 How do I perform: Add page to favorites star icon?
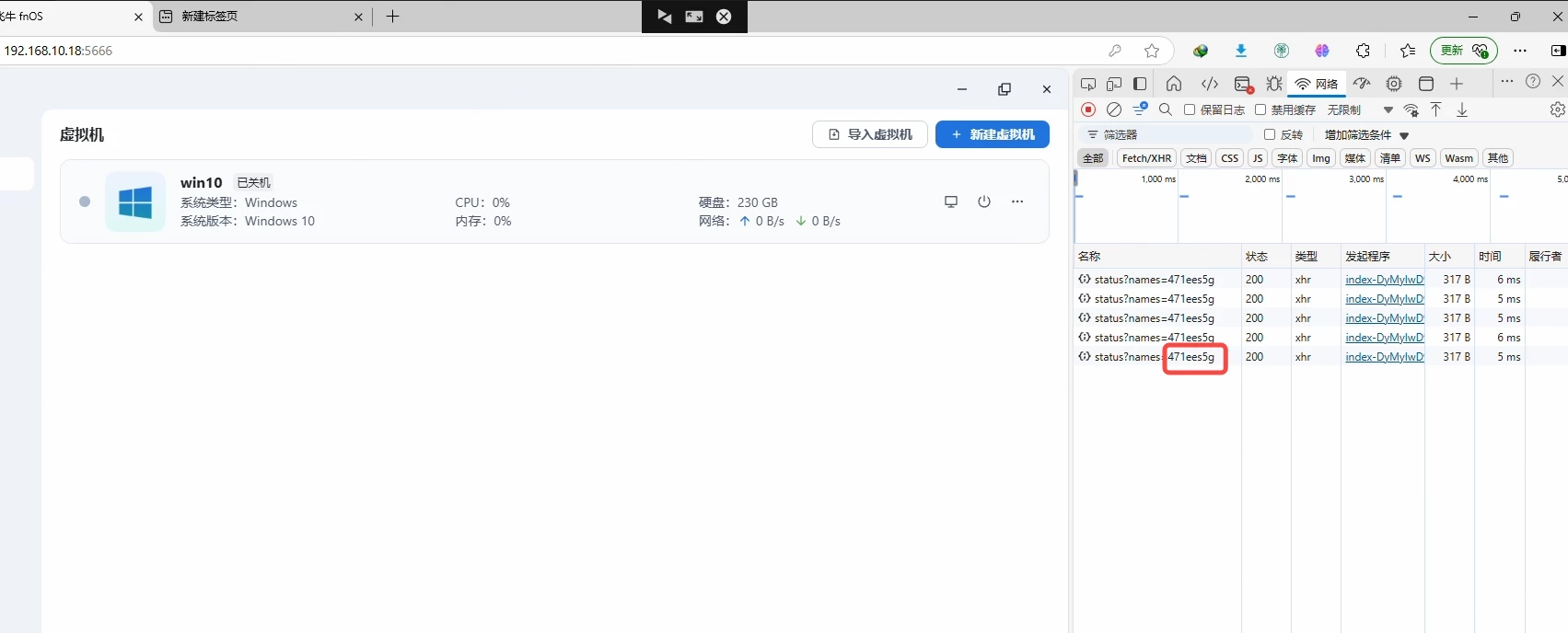pyautogui.click(x=1152, y=51)
